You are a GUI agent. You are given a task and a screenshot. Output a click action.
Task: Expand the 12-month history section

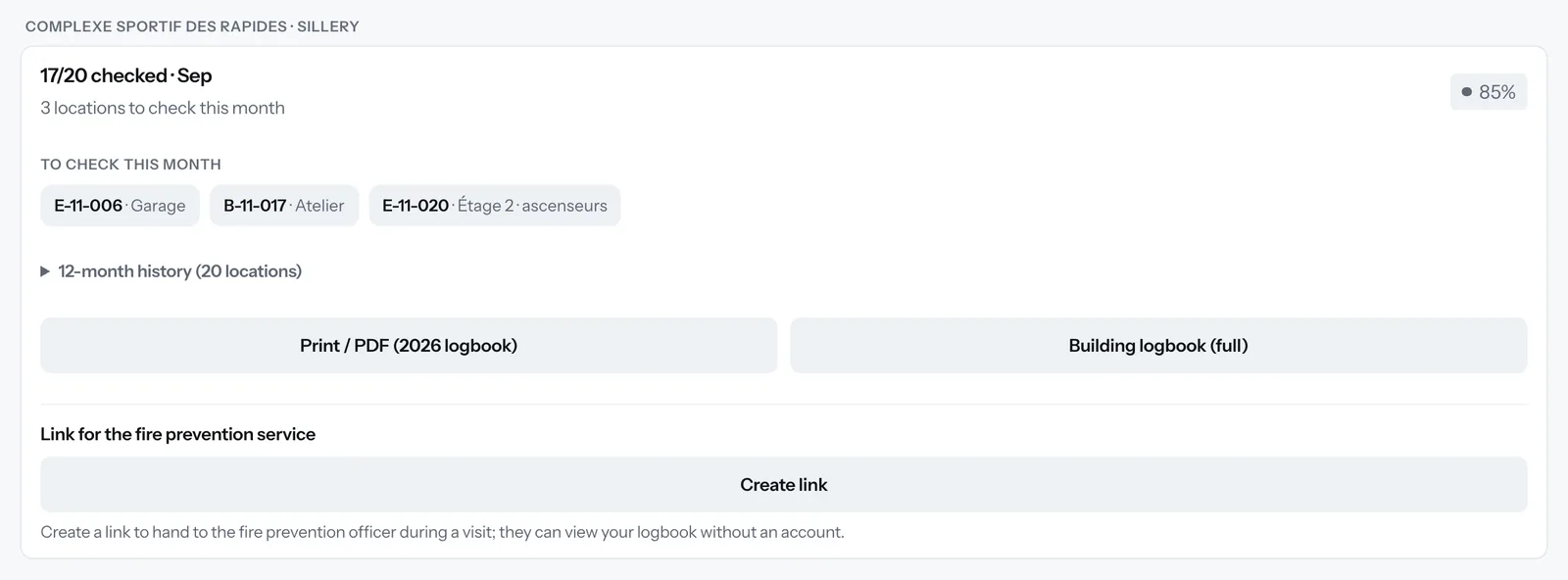coord(171,271)
